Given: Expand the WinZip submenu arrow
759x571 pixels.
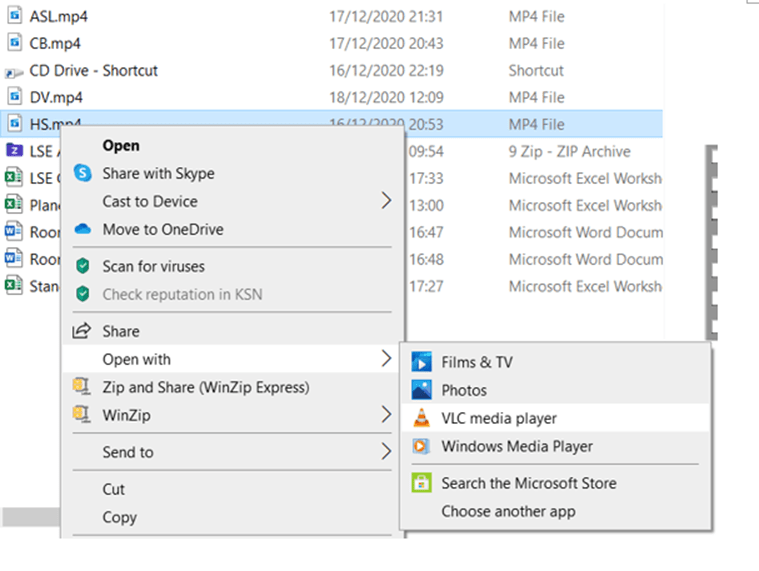Looking at the screenshot, I should [387, 415].
